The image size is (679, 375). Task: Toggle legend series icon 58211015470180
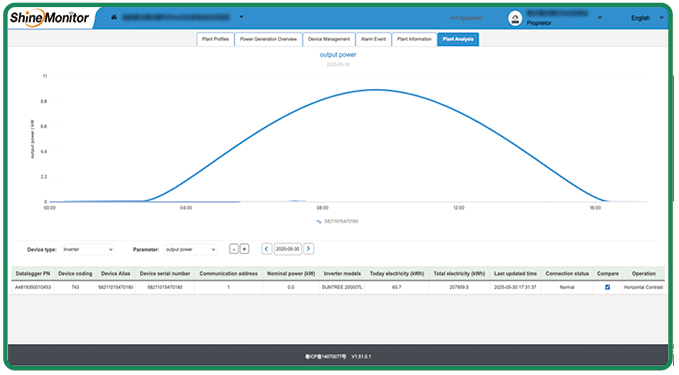[319, 221]
